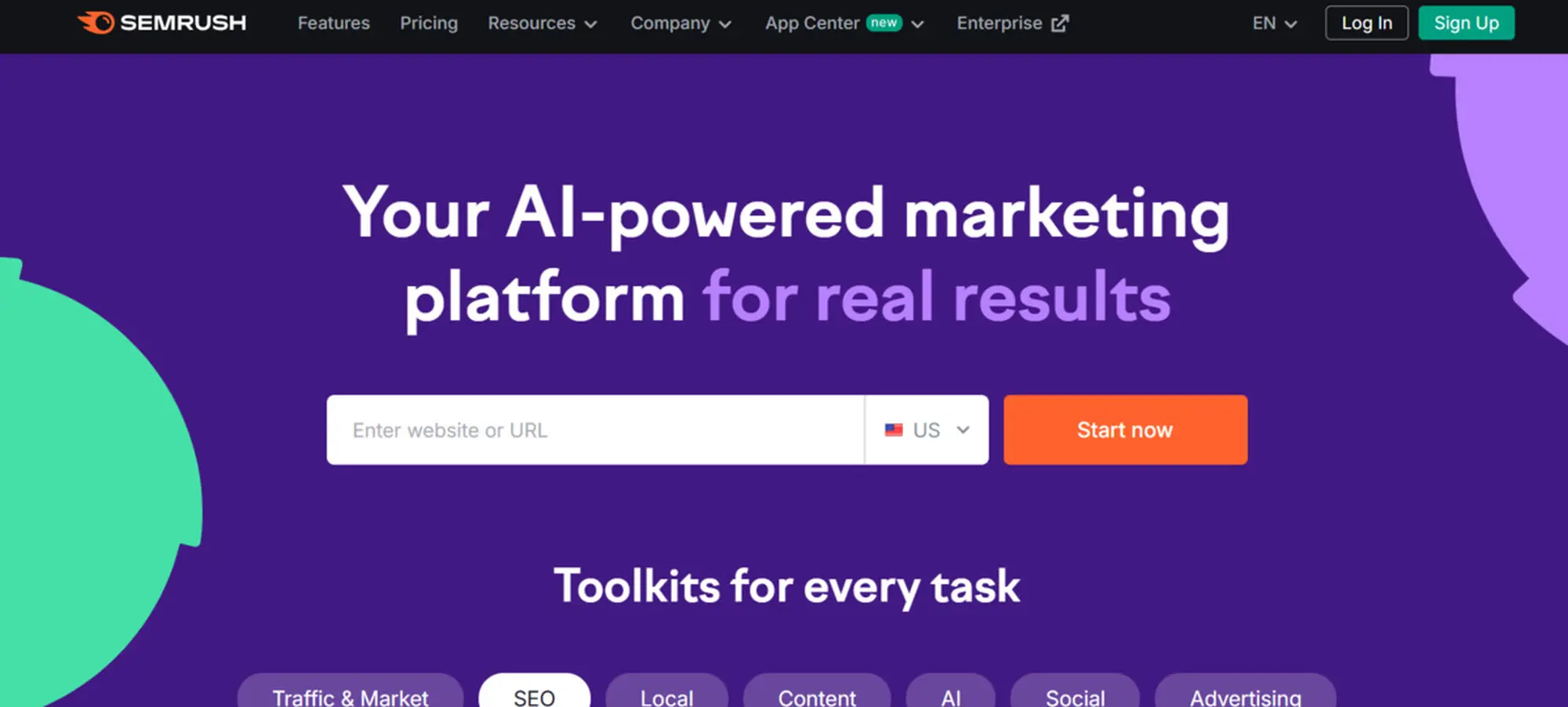Focus the Enter website or URL field
This screenshot has width=1568, height=707.
pyautogui.click(x=596, y=430)
